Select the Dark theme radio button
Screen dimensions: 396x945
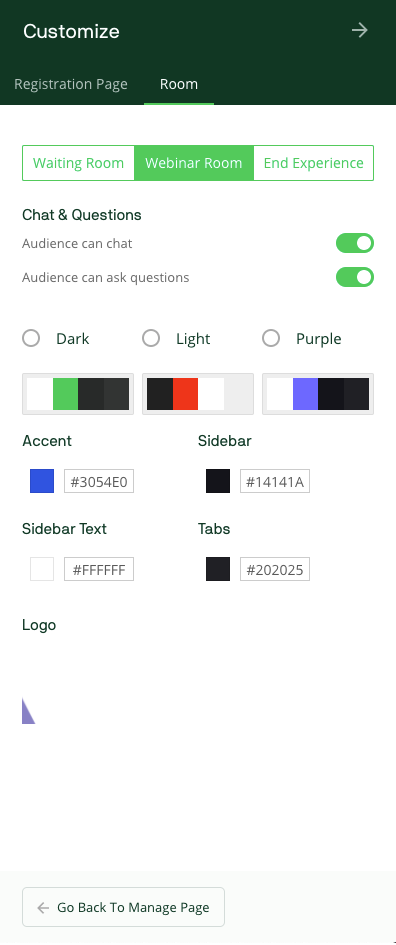(31, 338)
